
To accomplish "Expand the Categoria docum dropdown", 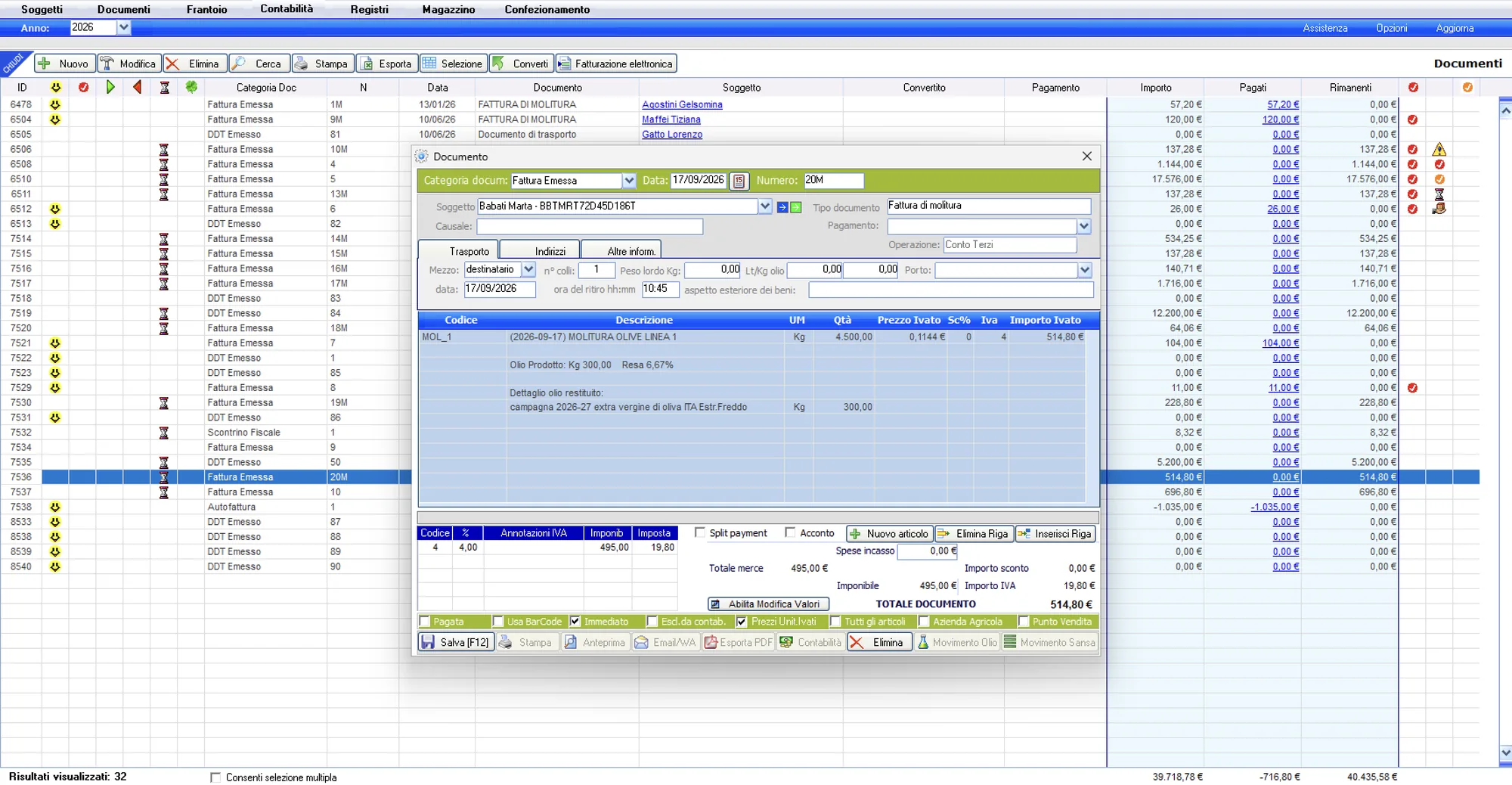I will (x=629, y=181).
